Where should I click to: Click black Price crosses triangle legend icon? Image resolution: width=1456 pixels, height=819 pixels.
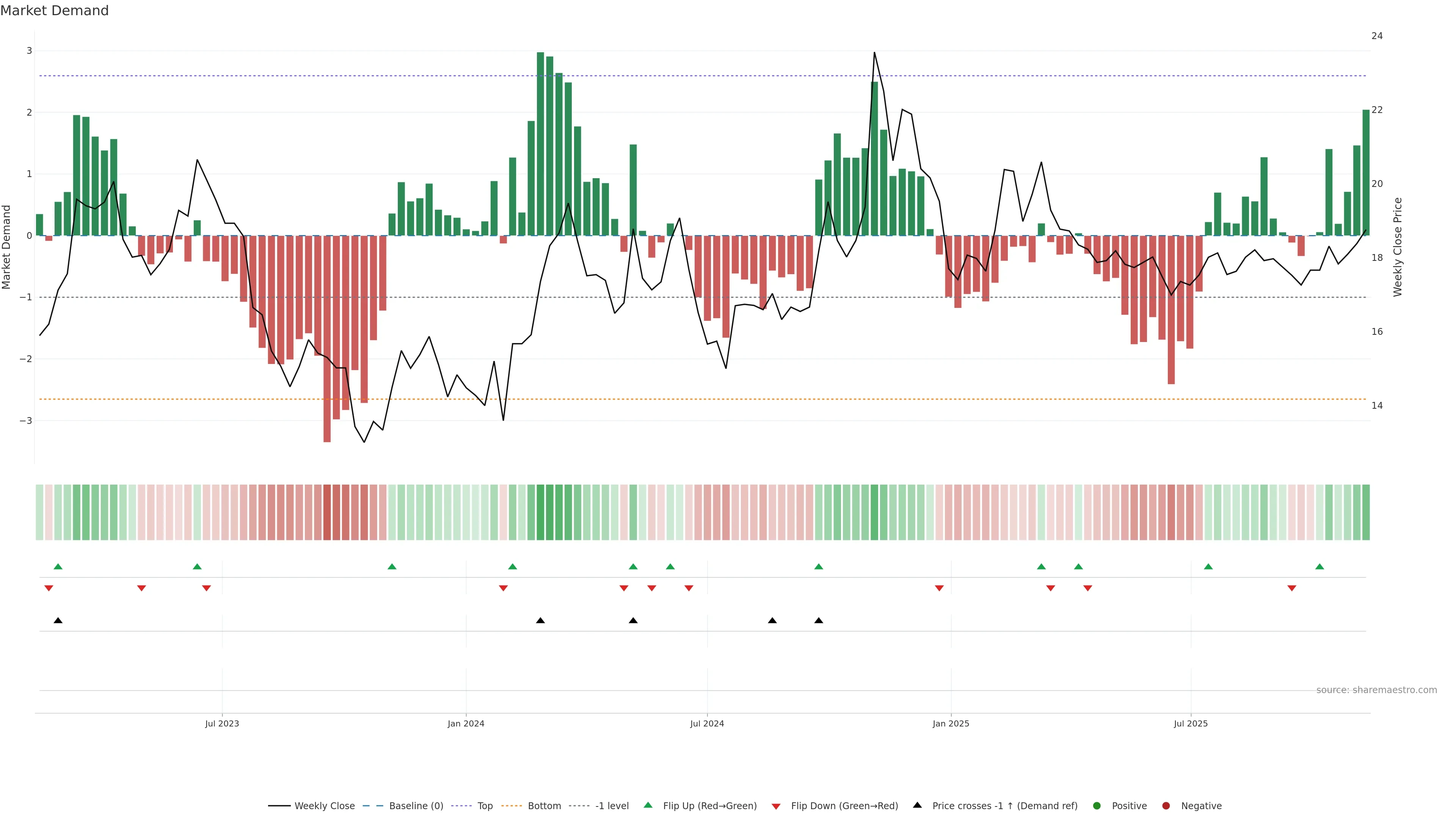[917, 805]
